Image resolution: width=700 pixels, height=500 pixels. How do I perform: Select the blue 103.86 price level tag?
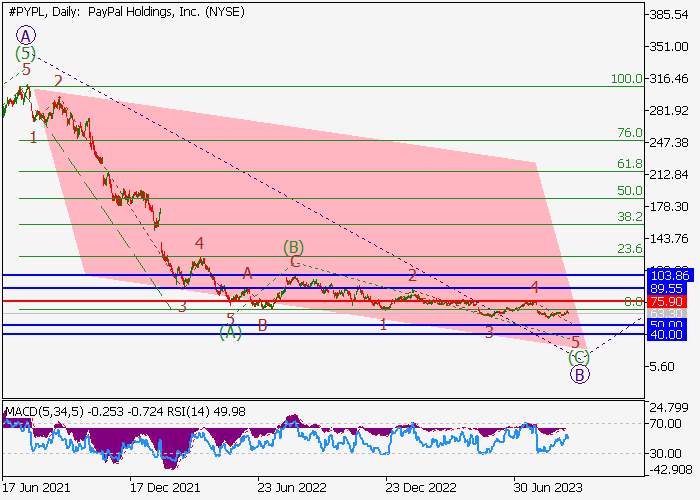pos(670,275)
